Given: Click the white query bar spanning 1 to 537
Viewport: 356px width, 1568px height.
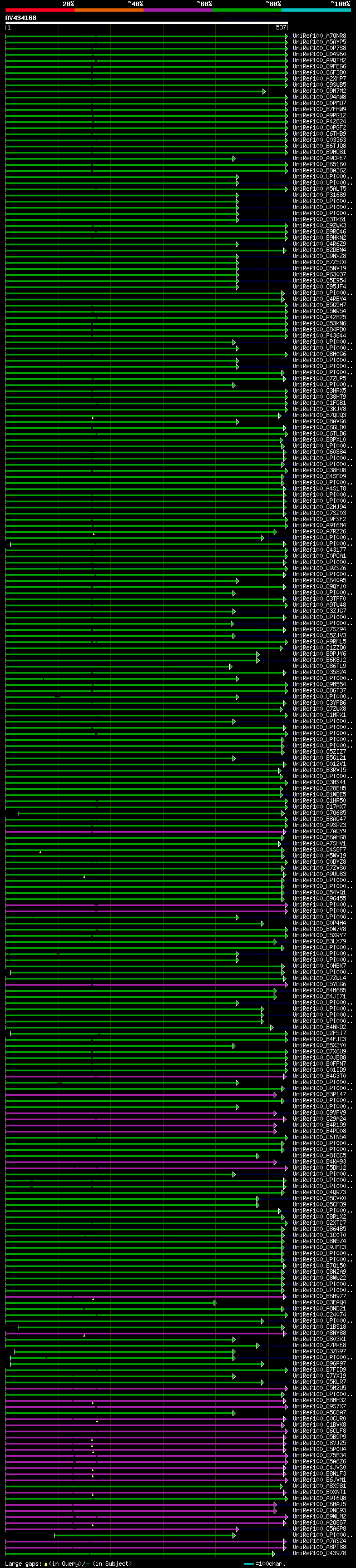Looking at the screenshot, I should pyautogui.click(x=147, y=22).
